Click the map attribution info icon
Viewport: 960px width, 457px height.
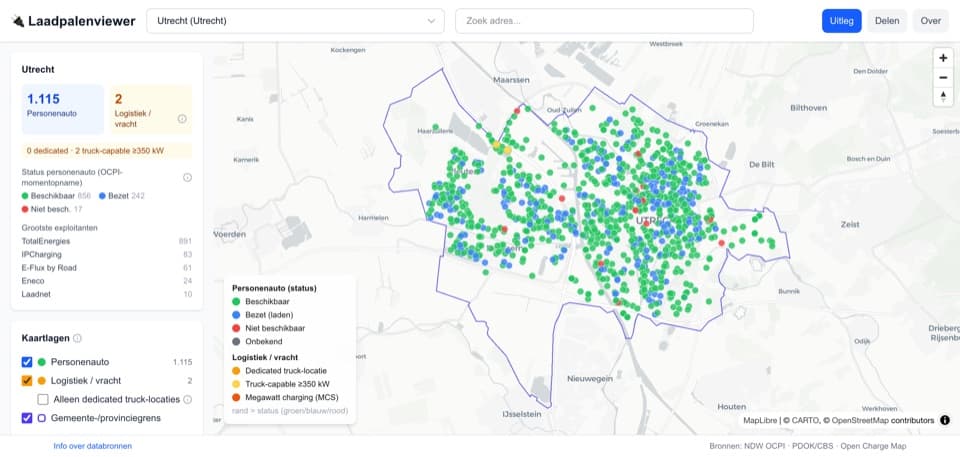tap(945, 420)
